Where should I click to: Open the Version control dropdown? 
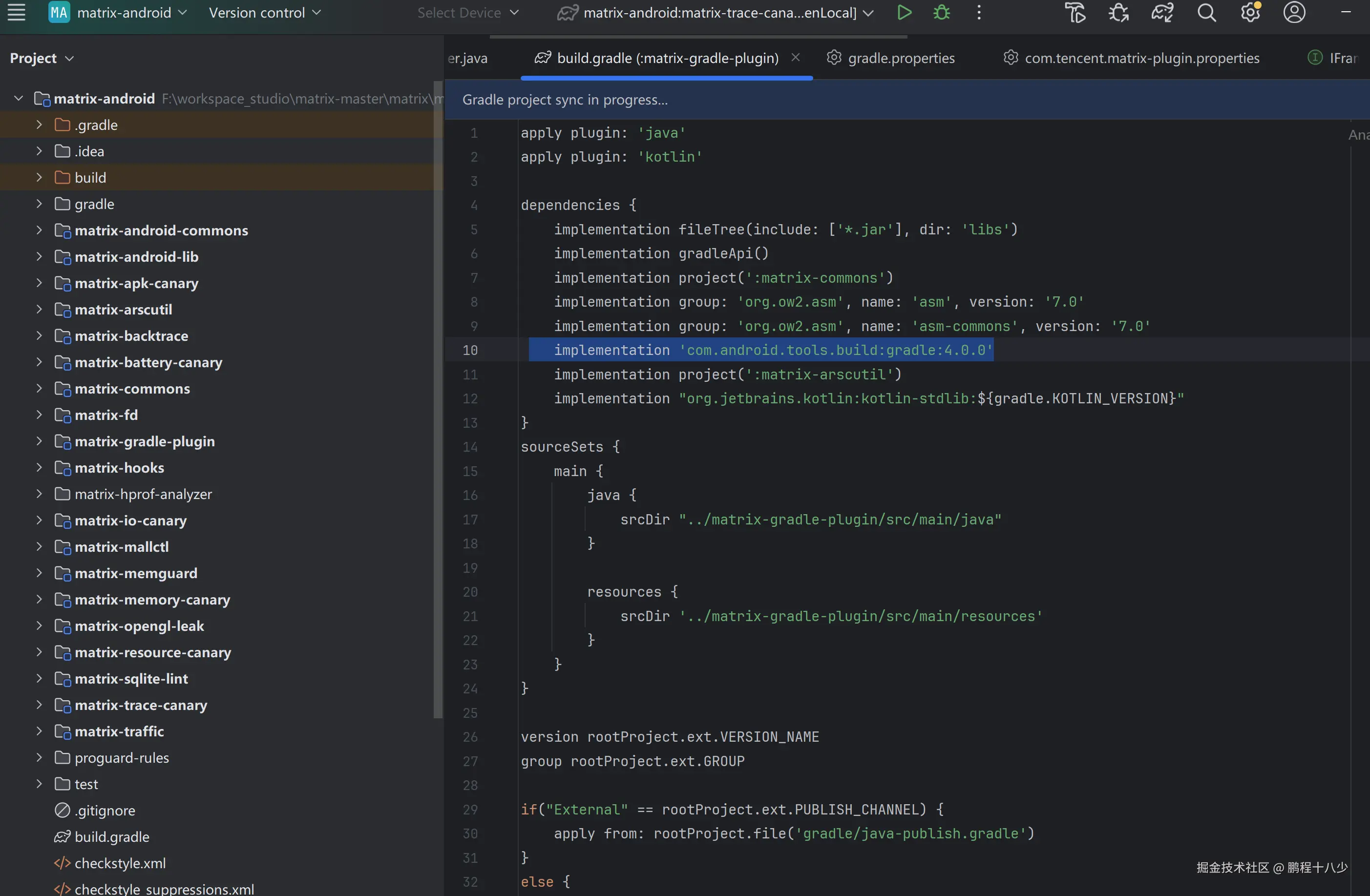pos(264,13)
